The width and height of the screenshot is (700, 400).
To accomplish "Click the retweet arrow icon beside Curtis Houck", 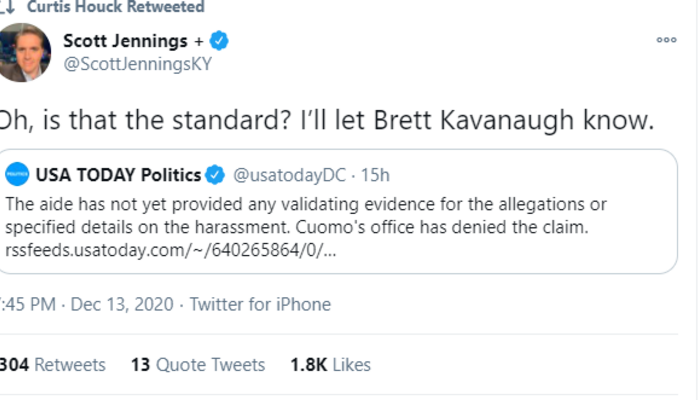I will (x=5, y=7).
